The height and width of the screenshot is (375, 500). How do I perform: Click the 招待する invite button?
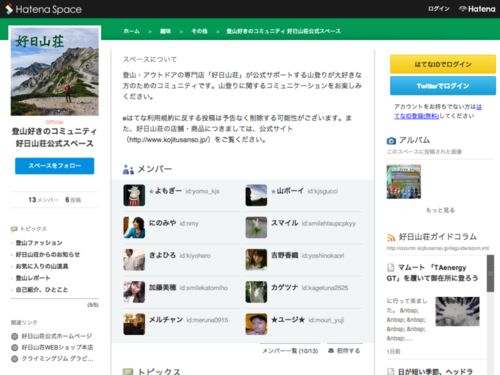coord(345,351)
